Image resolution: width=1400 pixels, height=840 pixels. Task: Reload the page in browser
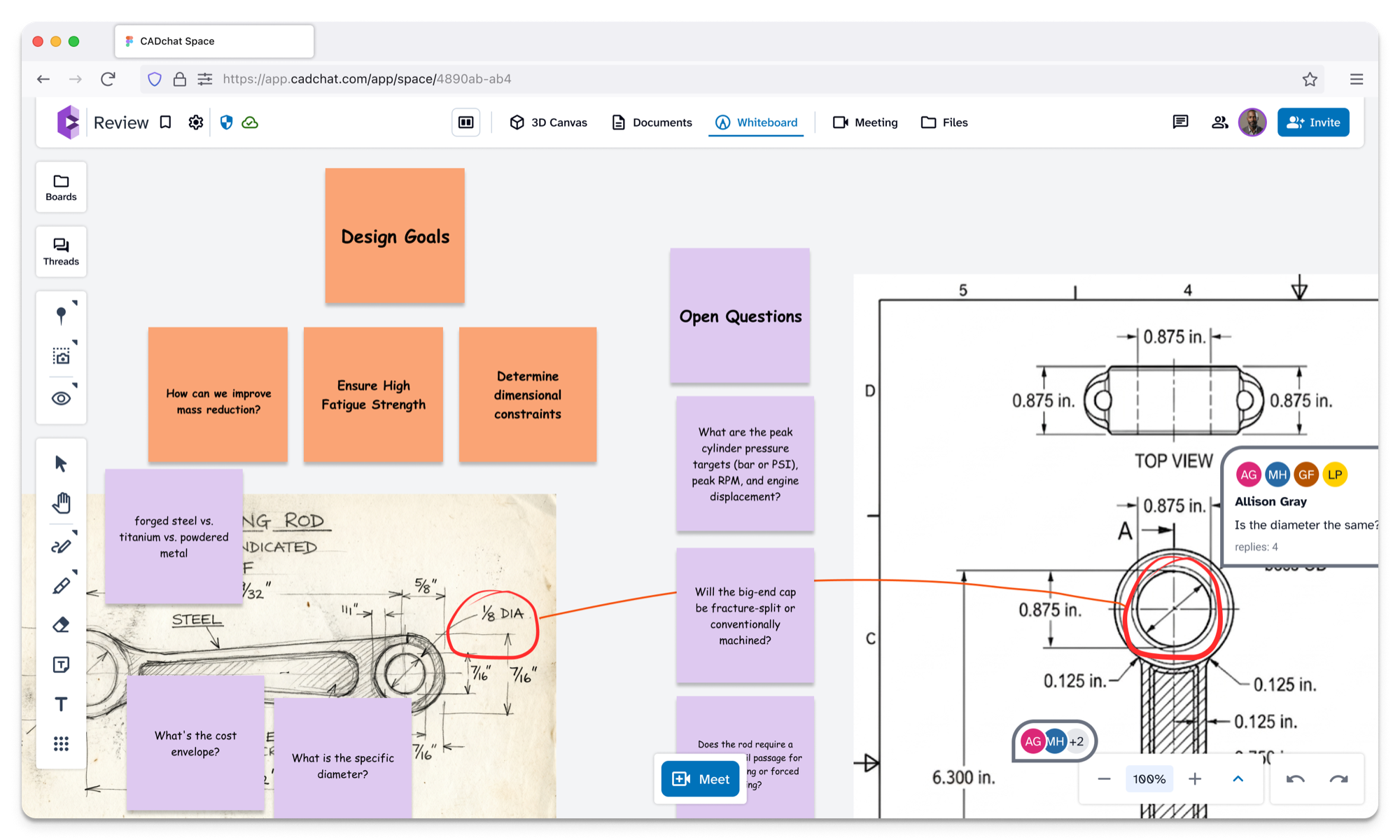coord(108,79)
